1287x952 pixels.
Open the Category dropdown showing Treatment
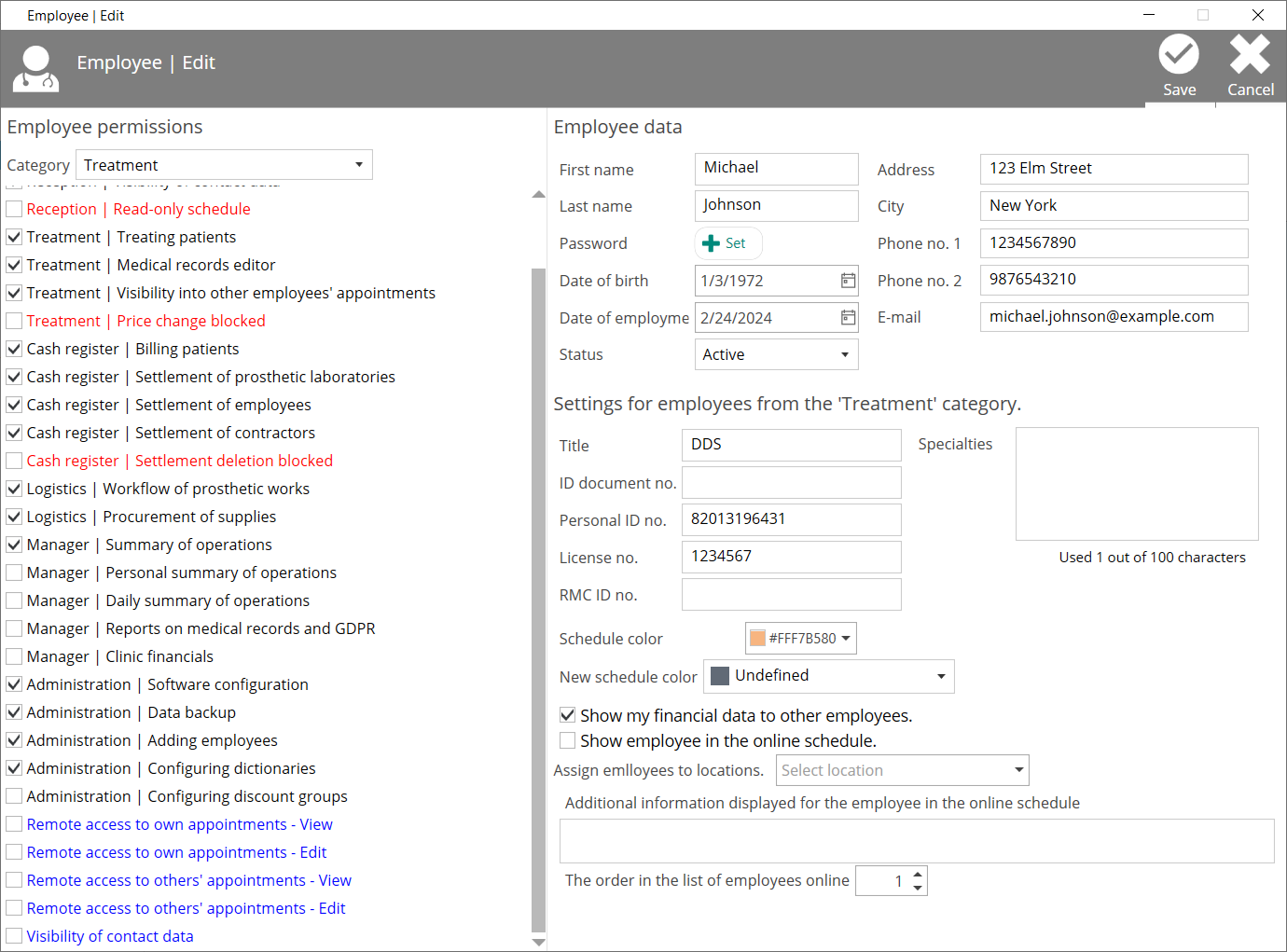point(224,165)
